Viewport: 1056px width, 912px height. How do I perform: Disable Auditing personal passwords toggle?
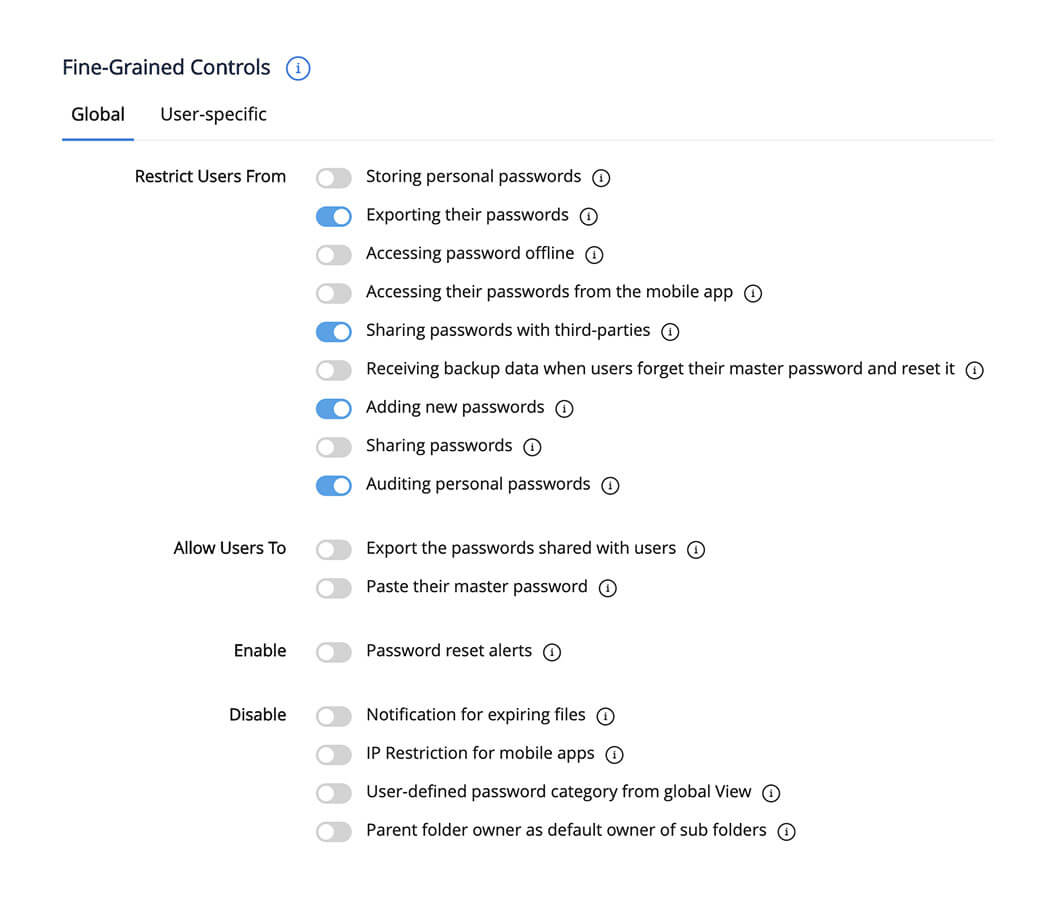pyautogui.click(x=334, y=485)
